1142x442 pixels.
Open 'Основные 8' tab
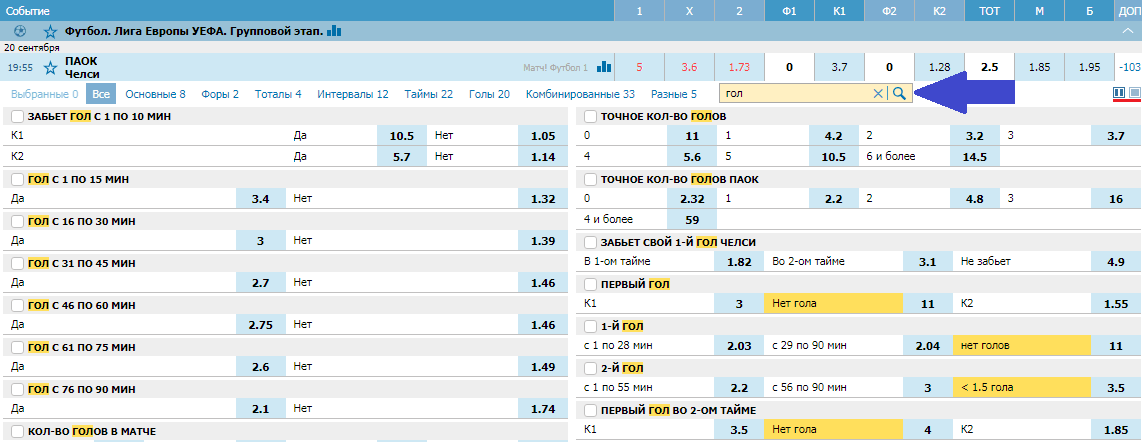pos(155,94)
